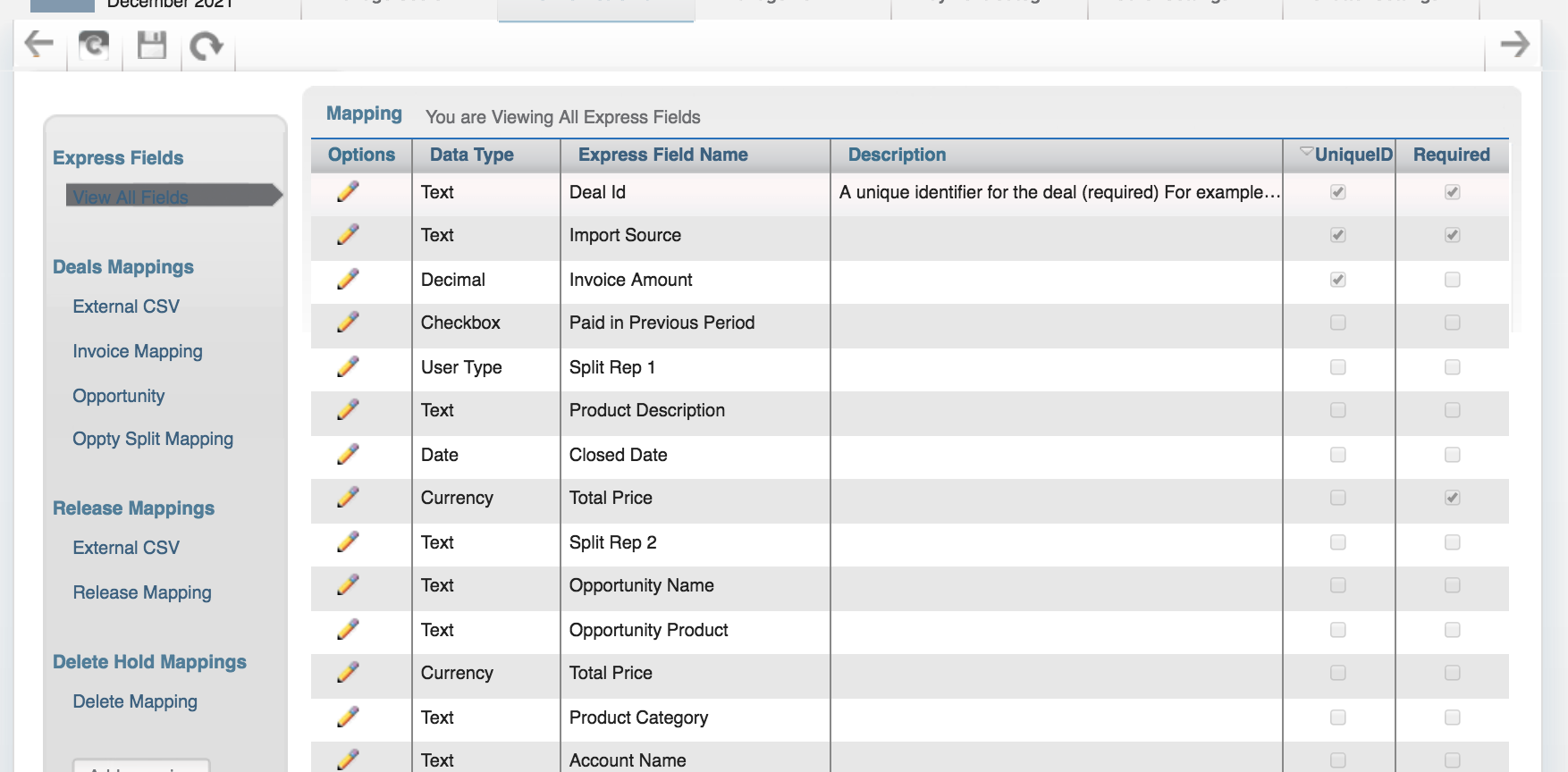
Task: Check Required for Product Description
Action: [1453, 410]
